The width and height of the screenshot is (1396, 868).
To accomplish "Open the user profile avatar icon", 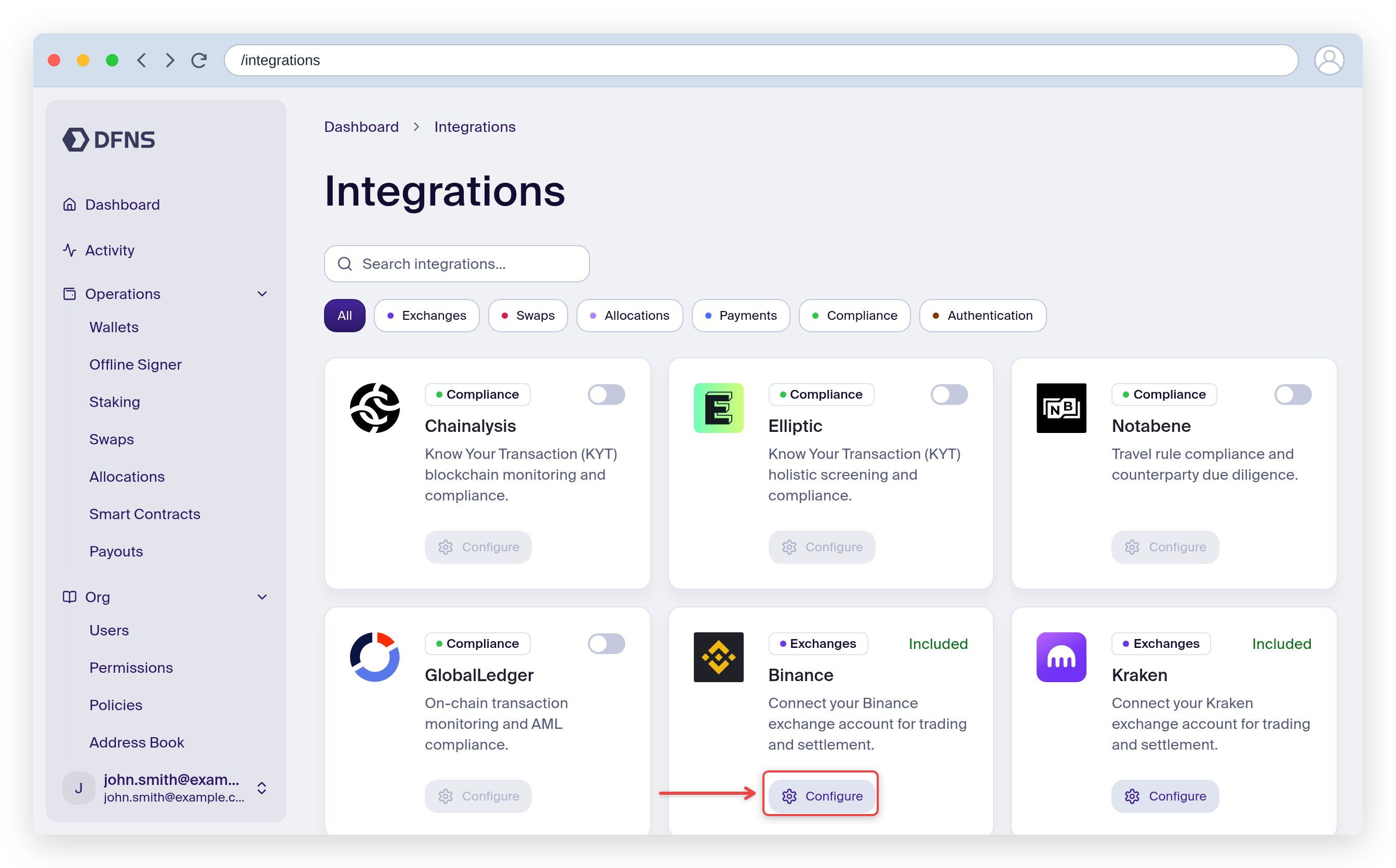I will pyautogui.click(x=1329, y=60).
